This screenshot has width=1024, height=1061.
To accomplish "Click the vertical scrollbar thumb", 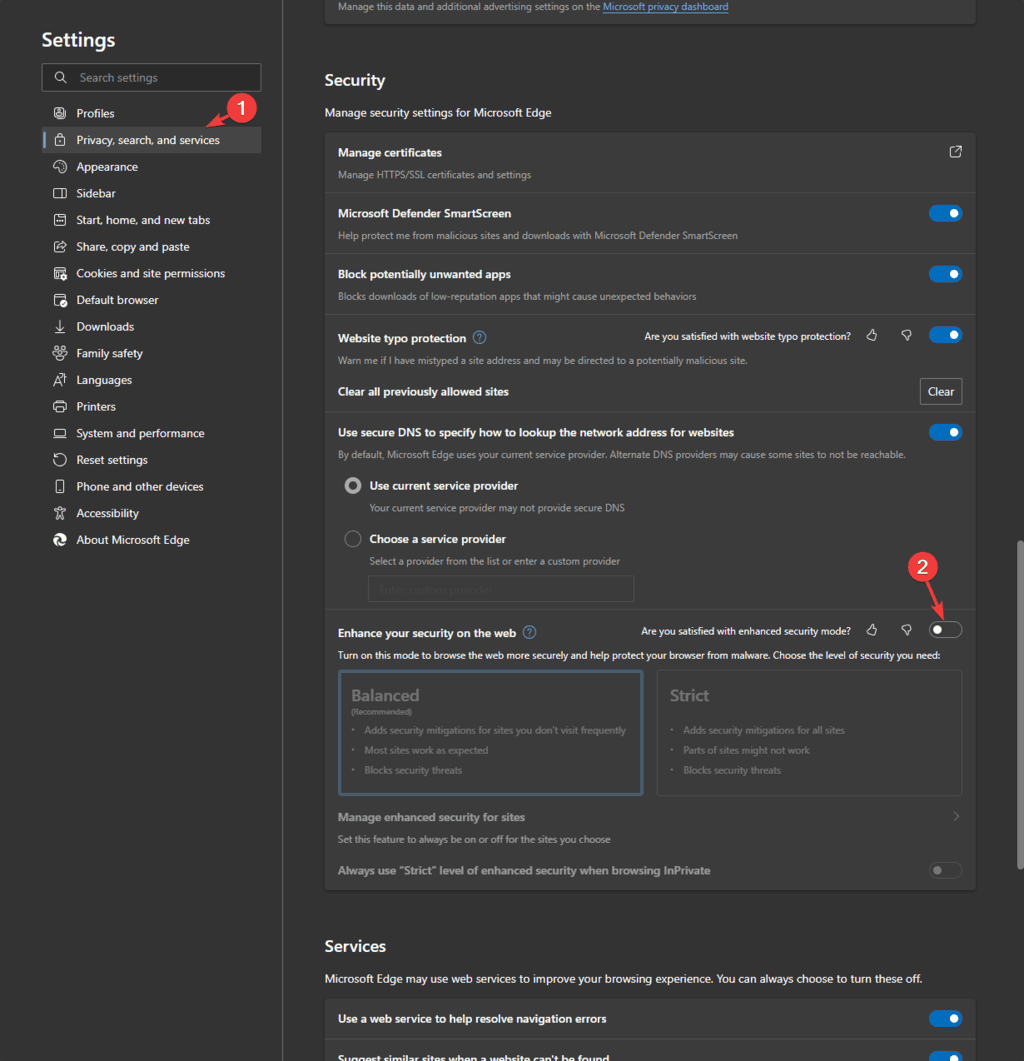I will [x=1020, y=704].
